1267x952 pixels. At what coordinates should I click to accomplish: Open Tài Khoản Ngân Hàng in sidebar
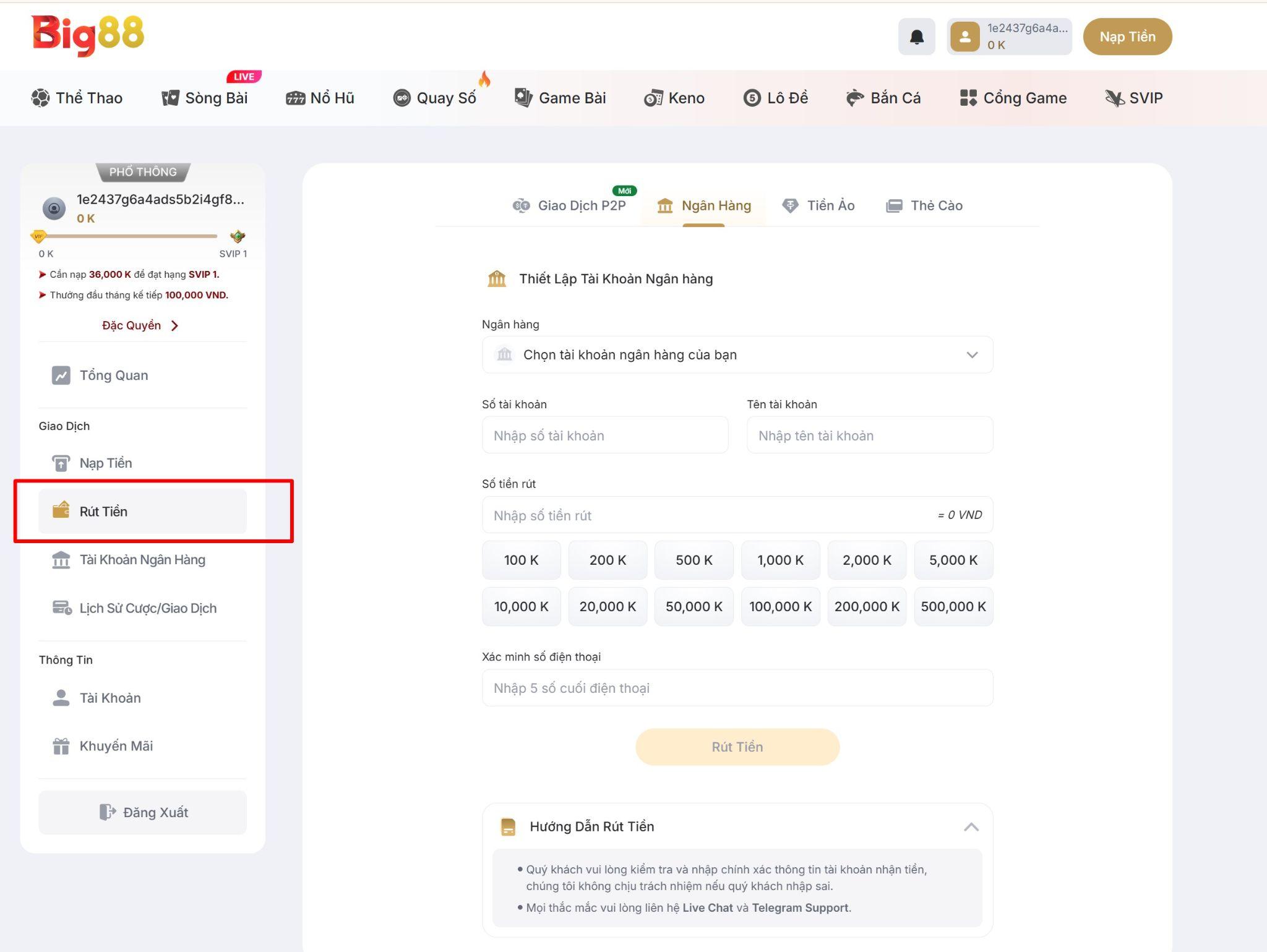[x=142, y=560]
